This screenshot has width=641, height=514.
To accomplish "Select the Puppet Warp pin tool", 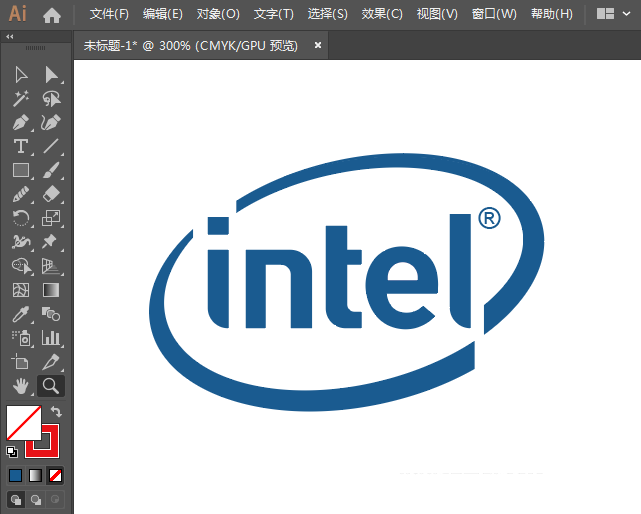I will click(50, 242).
